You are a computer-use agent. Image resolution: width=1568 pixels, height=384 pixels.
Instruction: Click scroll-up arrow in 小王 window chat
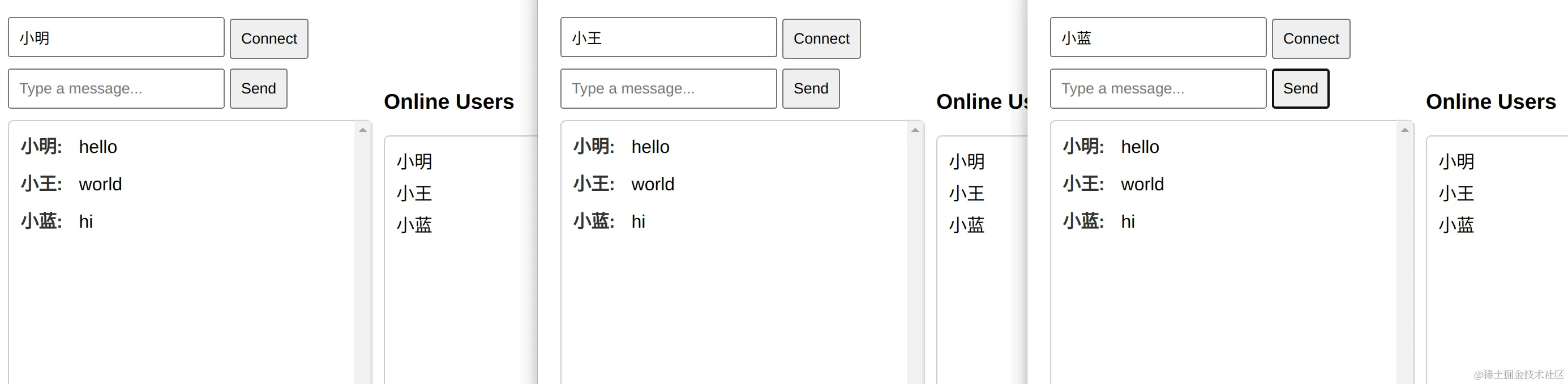click(x=915, y=130)
